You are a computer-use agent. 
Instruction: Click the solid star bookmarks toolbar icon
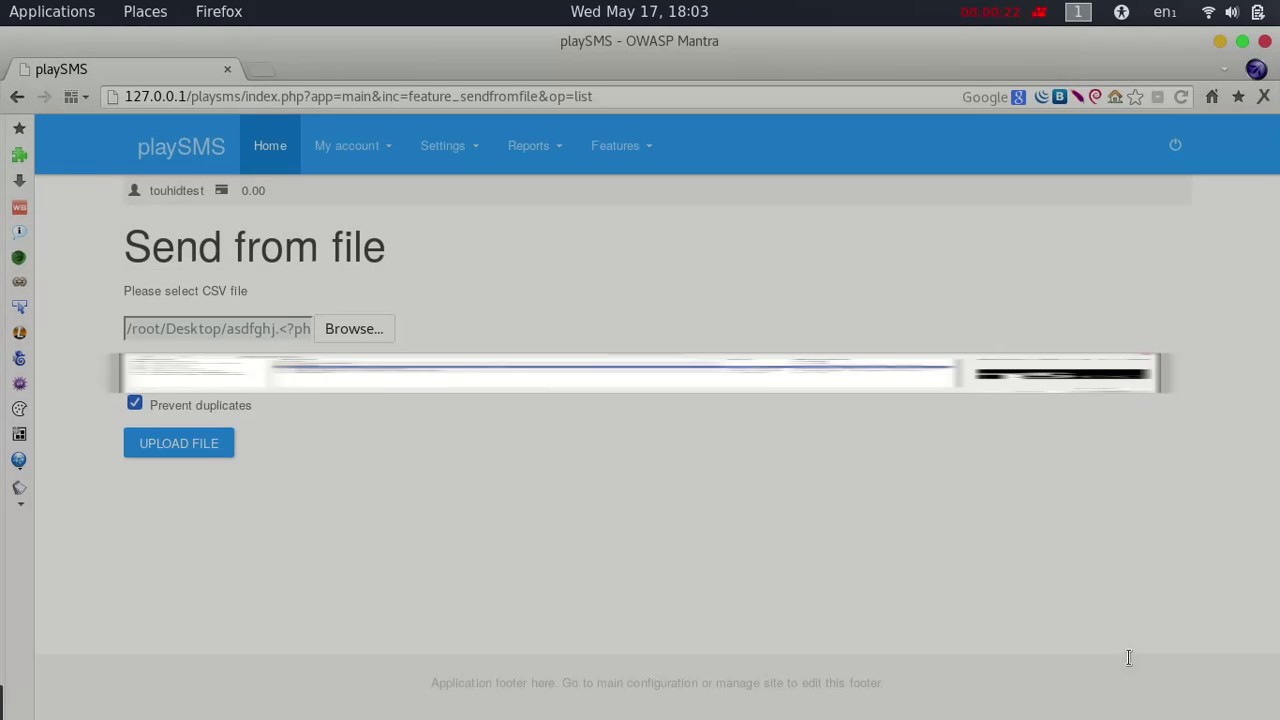(1238, 97)
